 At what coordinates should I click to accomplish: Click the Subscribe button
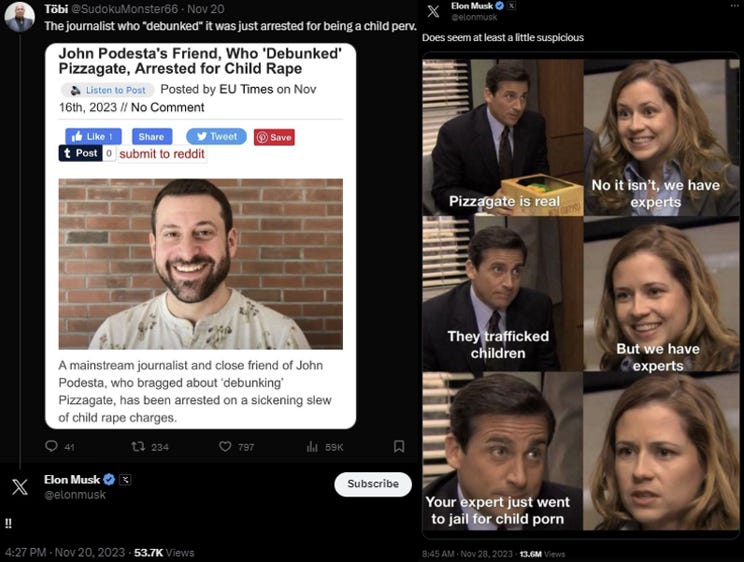pyautogui.click(x=373, y=484)
